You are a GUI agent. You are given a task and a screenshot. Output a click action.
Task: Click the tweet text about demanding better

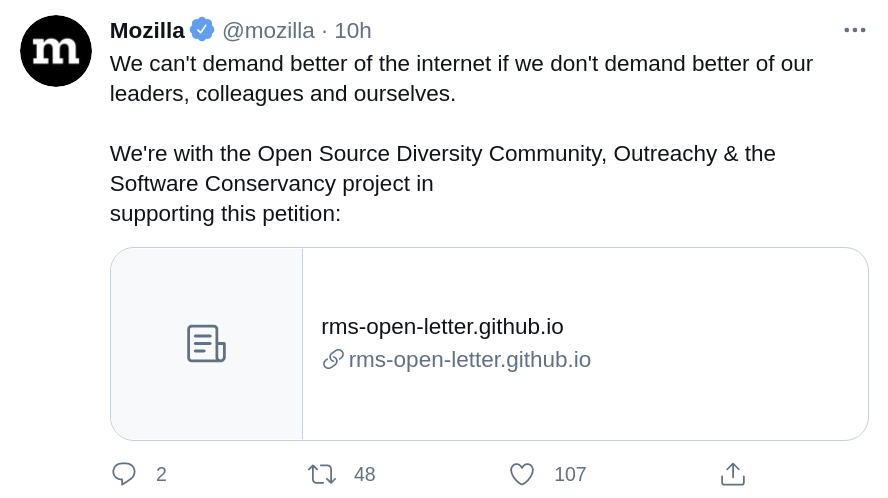461,79
